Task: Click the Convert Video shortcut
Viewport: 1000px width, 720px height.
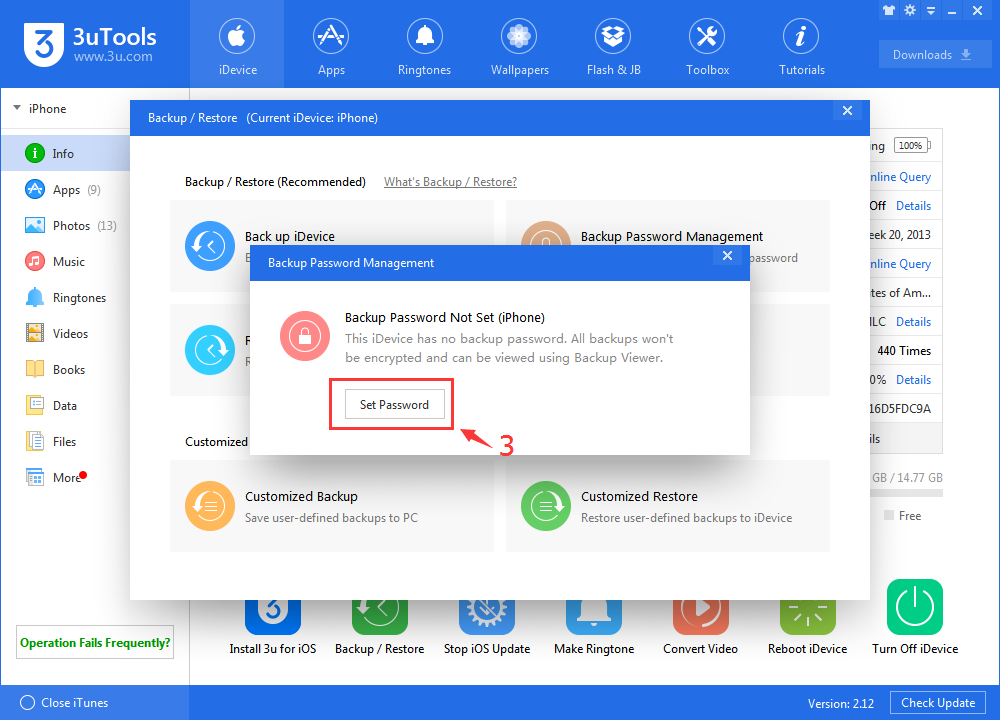Action: point(700,628)
